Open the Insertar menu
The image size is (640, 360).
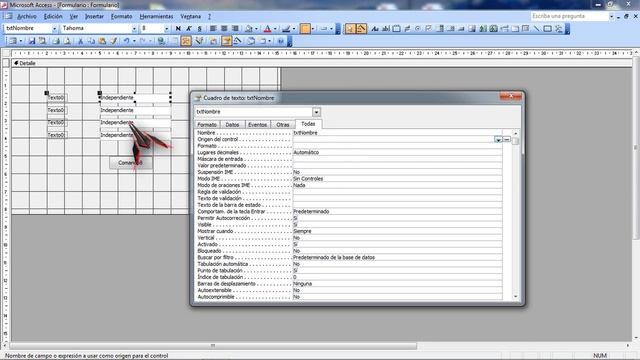click(94, 16)
